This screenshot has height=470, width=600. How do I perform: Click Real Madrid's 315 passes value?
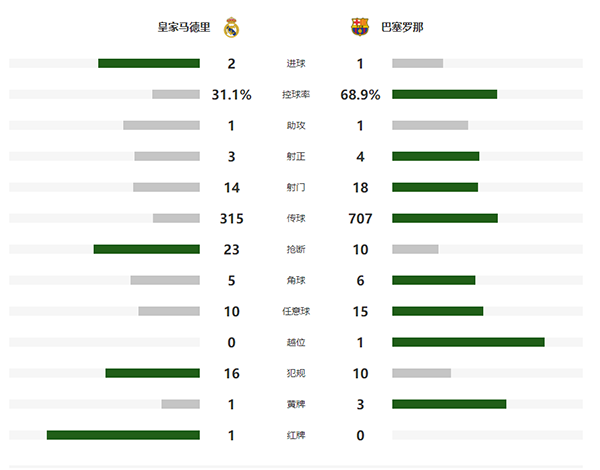(232, 218)
